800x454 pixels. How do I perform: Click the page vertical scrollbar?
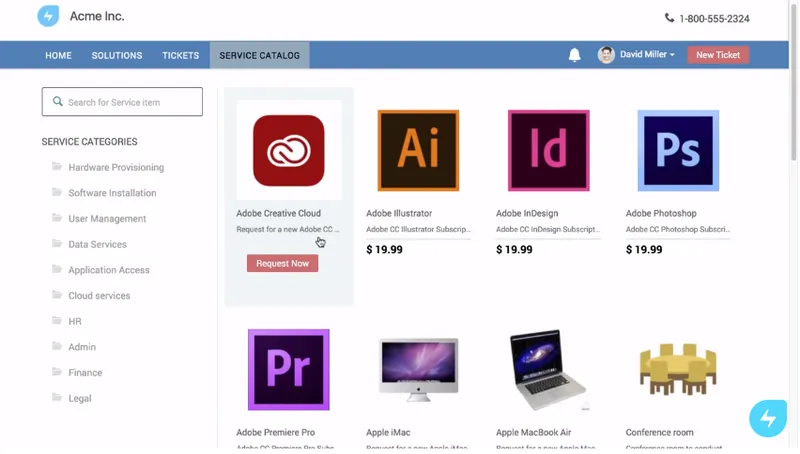coord(793,82)
